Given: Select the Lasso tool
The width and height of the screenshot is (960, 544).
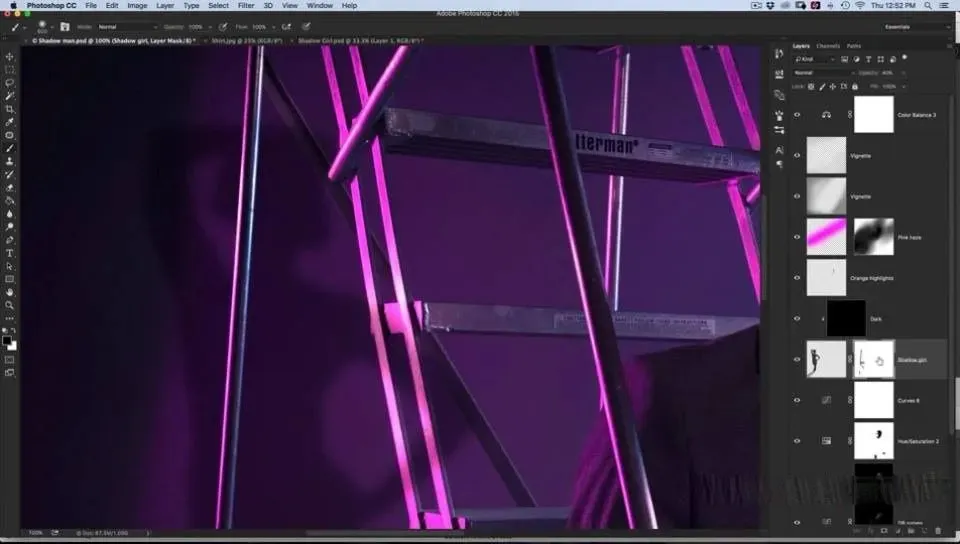Looking at the screenshot, I should [x=10, y=83].
